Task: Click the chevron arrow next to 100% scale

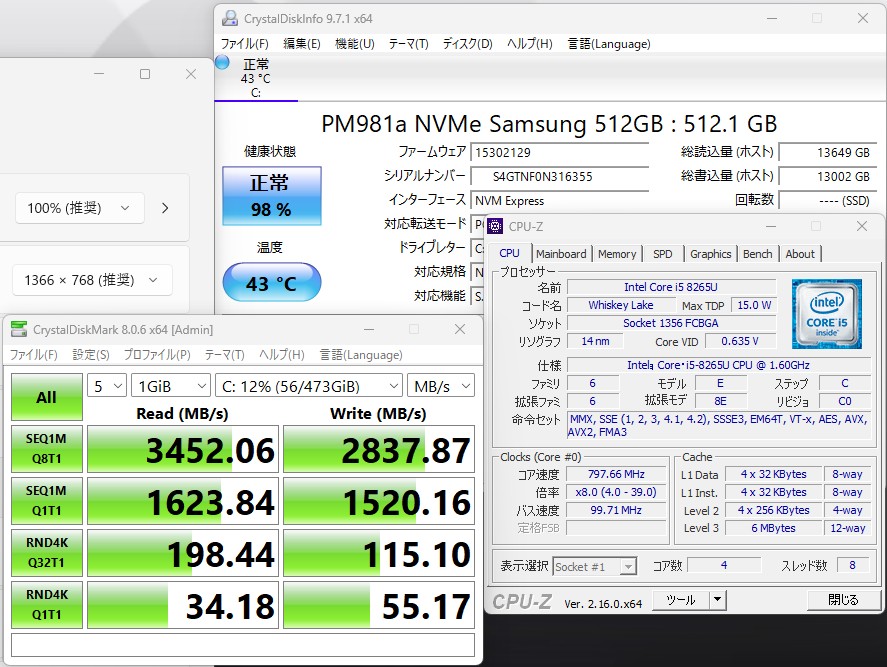Action: pos(165,208)
